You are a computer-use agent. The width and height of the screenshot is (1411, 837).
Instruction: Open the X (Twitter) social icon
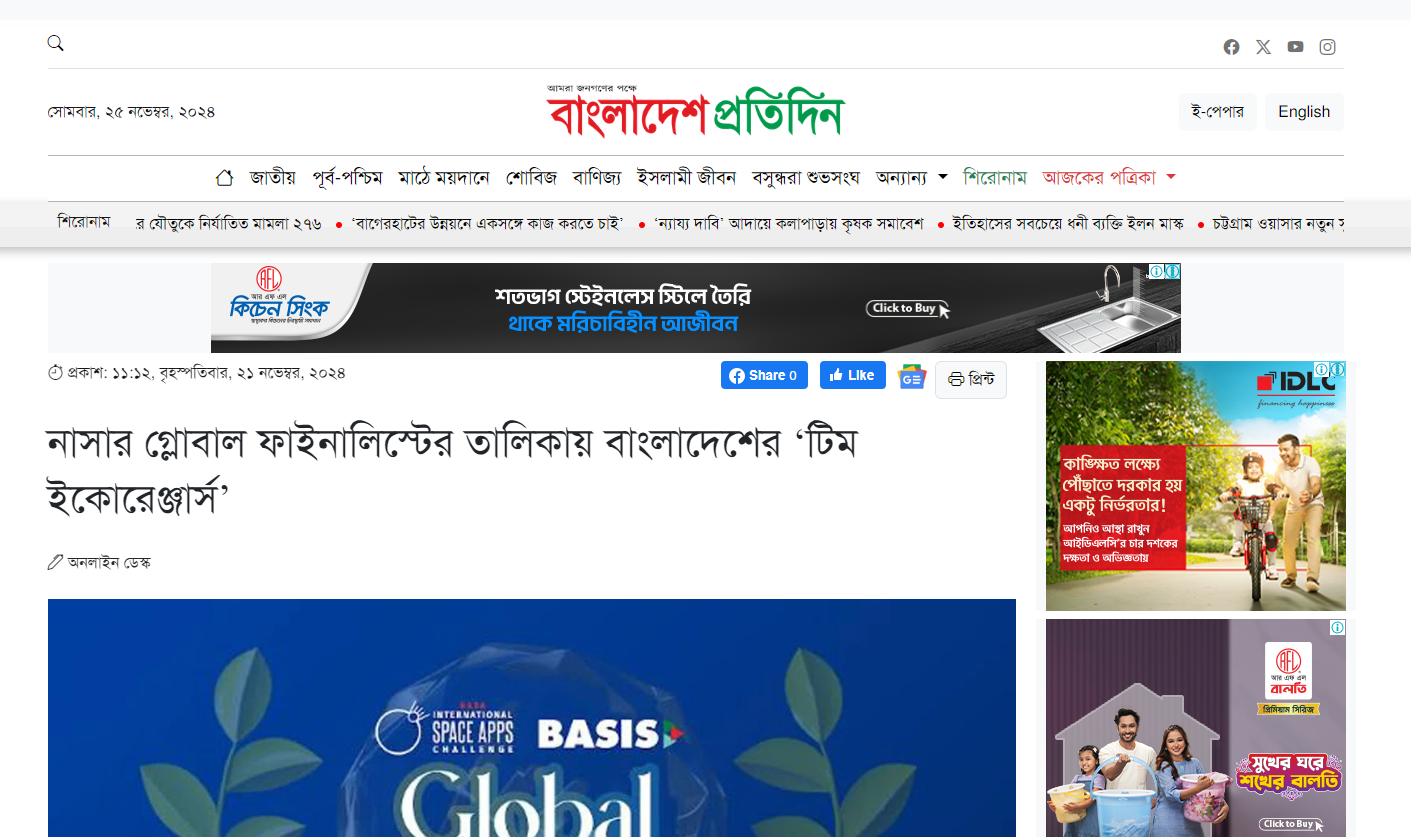1263,47
